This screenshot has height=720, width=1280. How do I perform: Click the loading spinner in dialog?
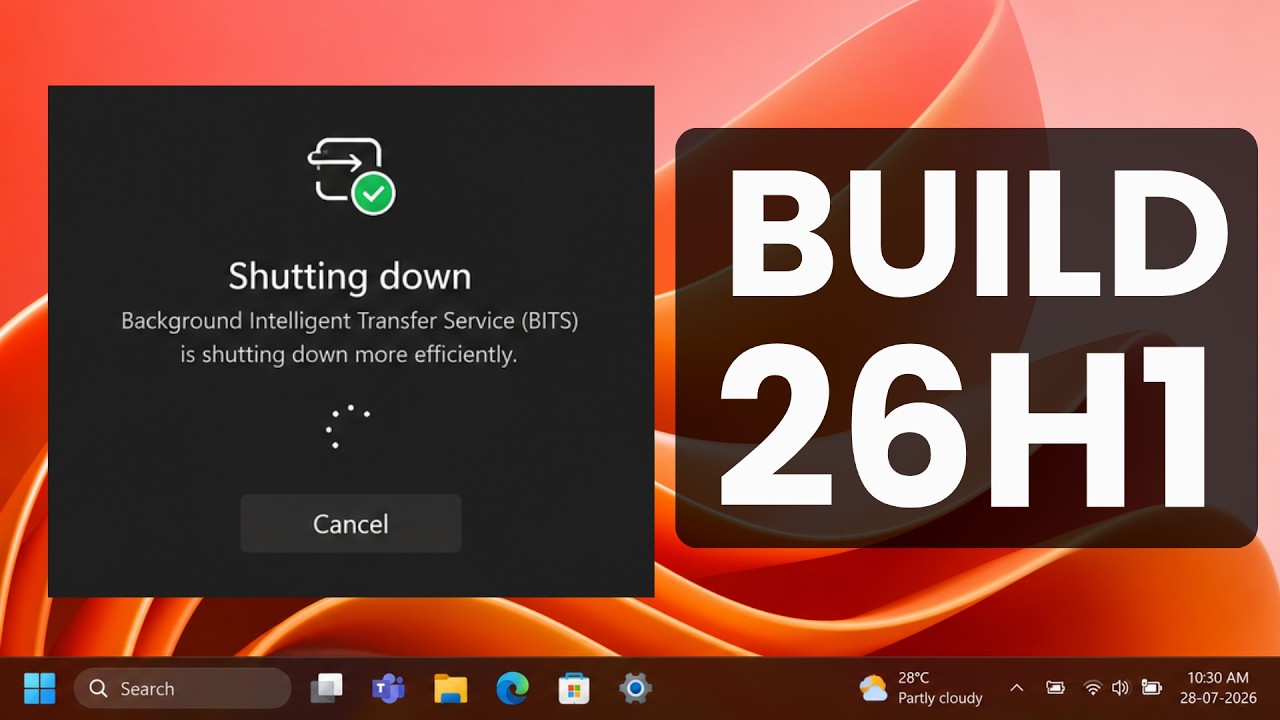(x=348, y=426)
